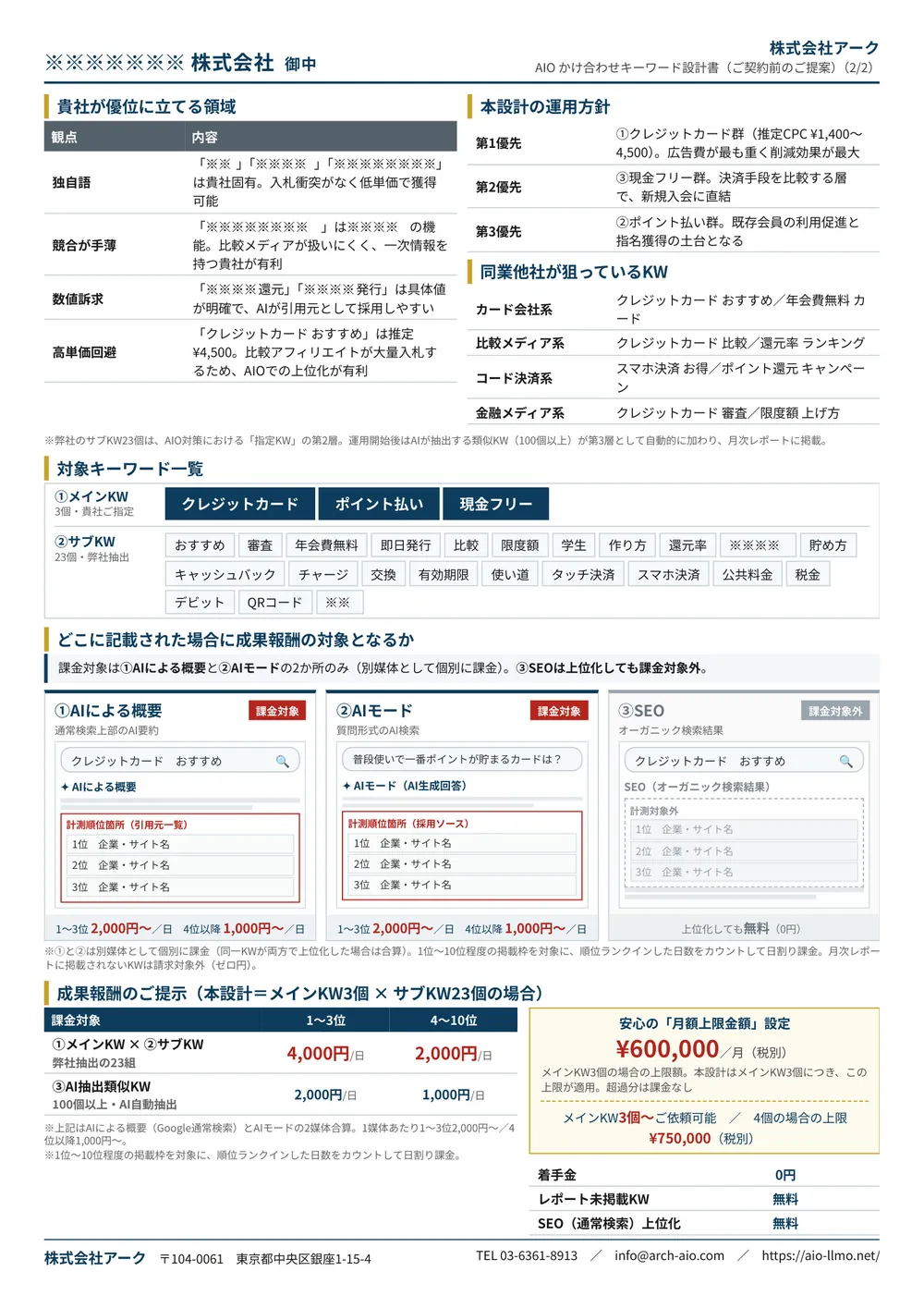Image resolution: width=924 pixels, height=1308 pixels.
Task: Click the SEO card search field
Action: point(744,761)
